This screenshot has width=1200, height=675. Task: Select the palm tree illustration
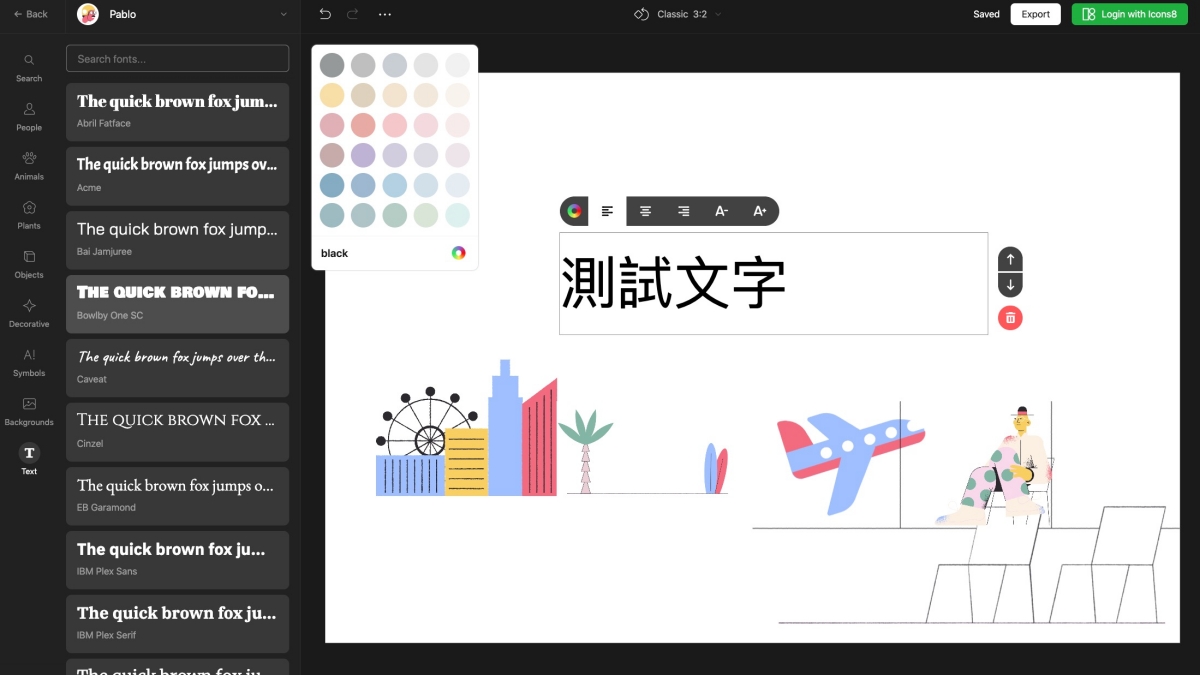pos(585,451)
